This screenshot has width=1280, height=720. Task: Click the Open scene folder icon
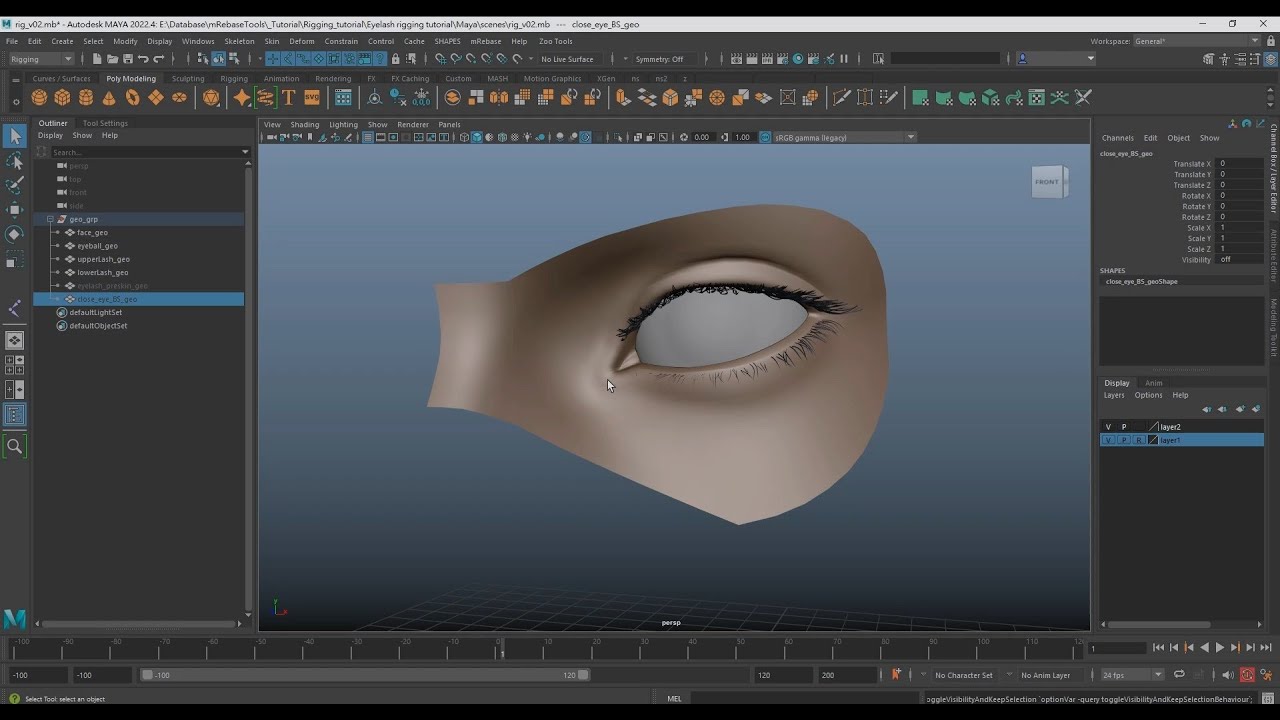[x=112, y=59]
